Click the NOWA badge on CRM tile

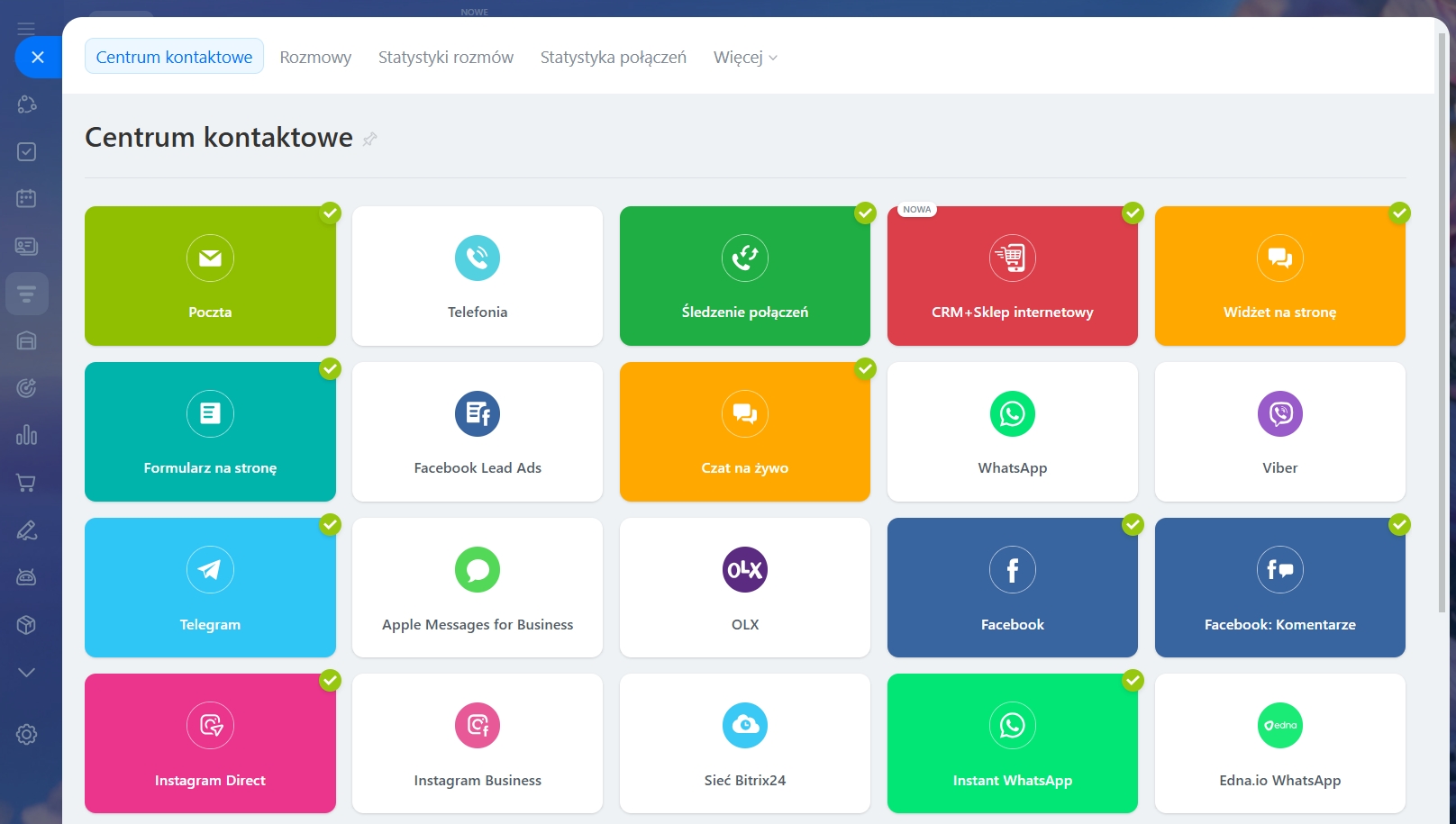pyautogui.click(x=917, y=210)
